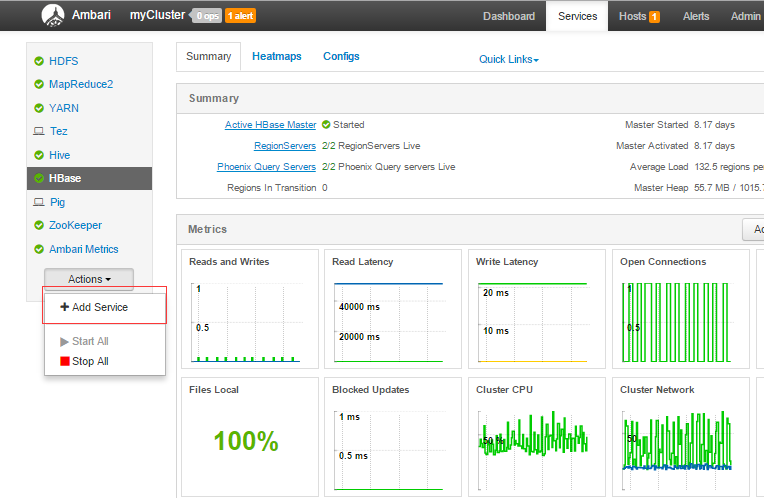764x498 pixels.
Task: Open the Dashboard navigation tab
Action: [x=509, y=16]
